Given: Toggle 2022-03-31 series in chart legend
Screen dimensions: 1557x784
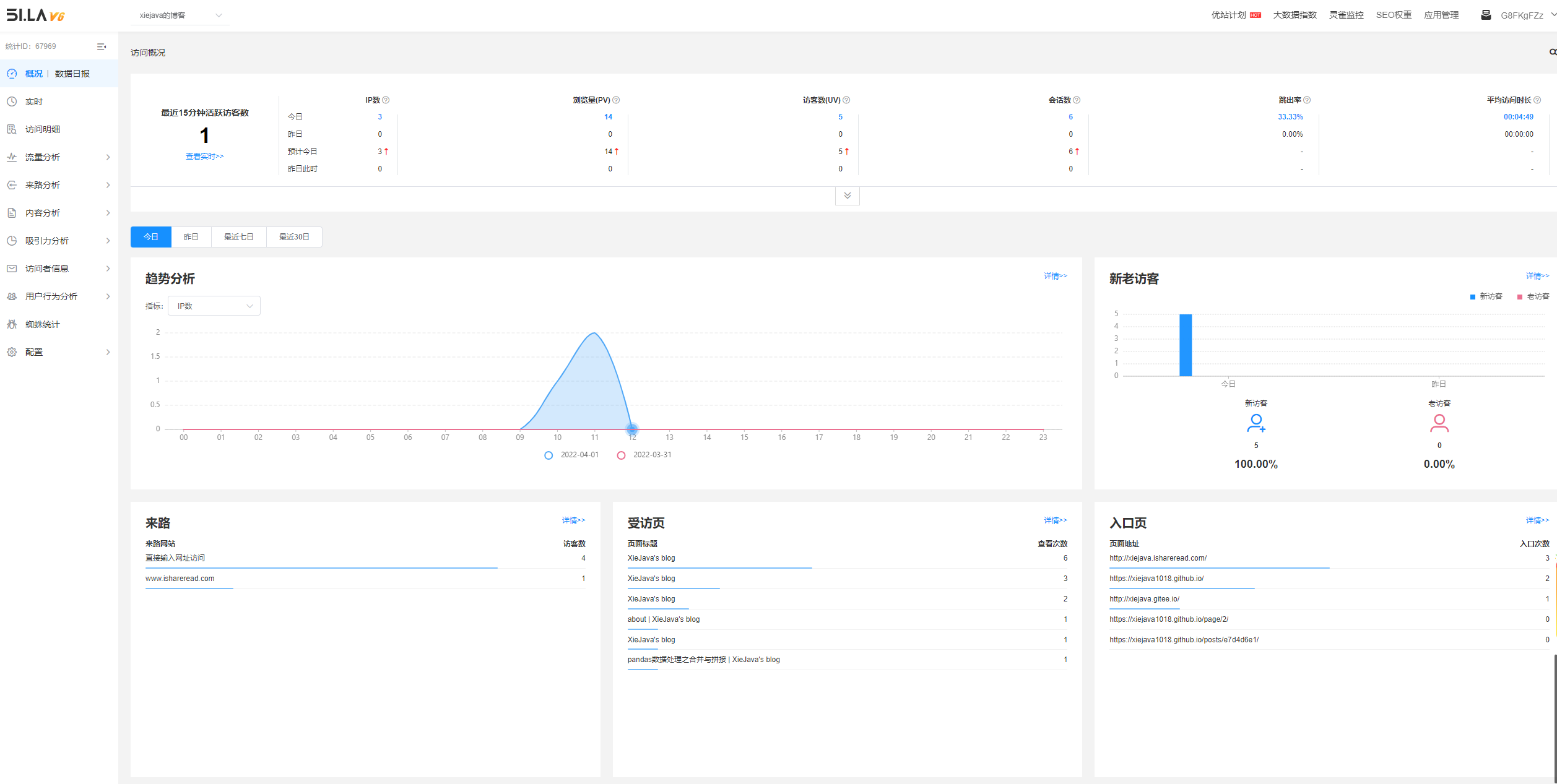Looking at the screenshot, I should pos(621,455).
